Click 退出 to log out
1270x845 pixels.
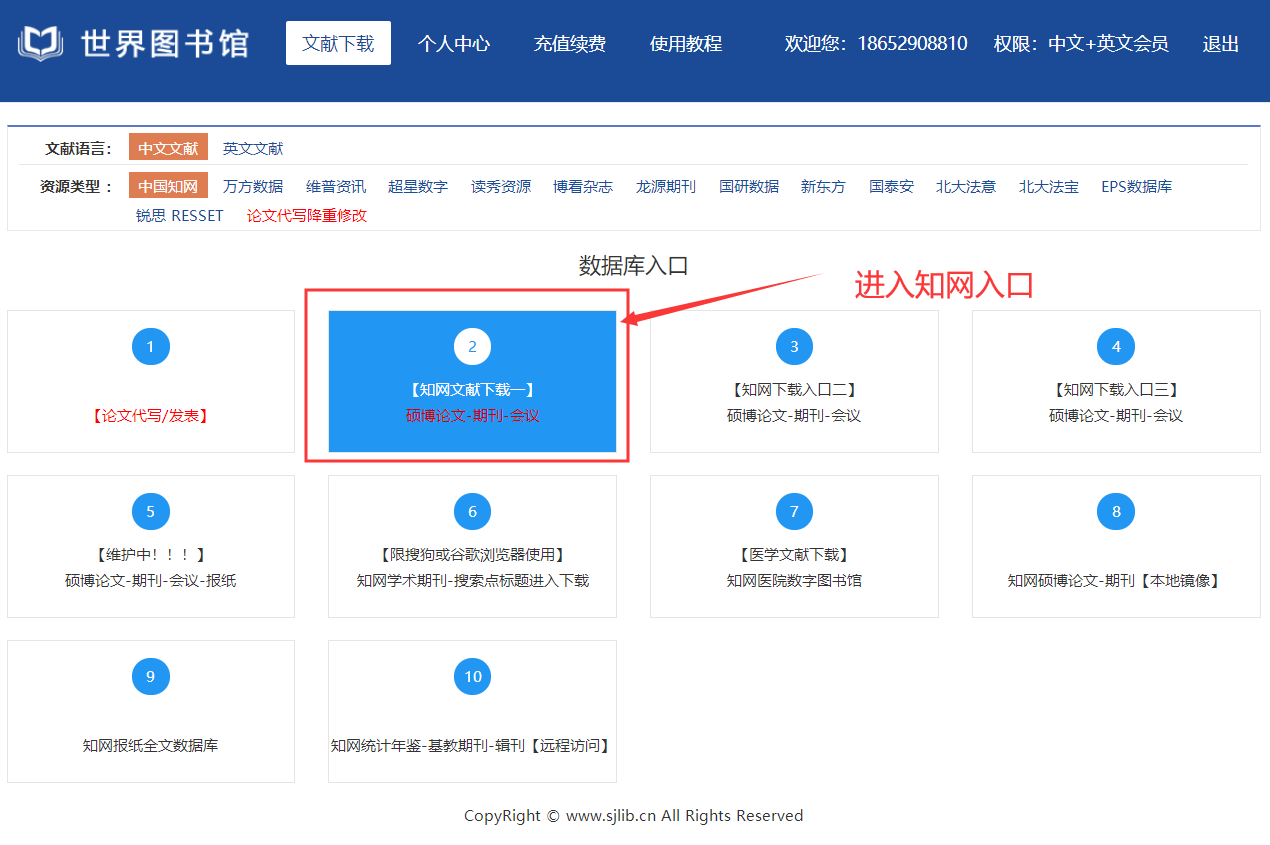pos(1221,44)
